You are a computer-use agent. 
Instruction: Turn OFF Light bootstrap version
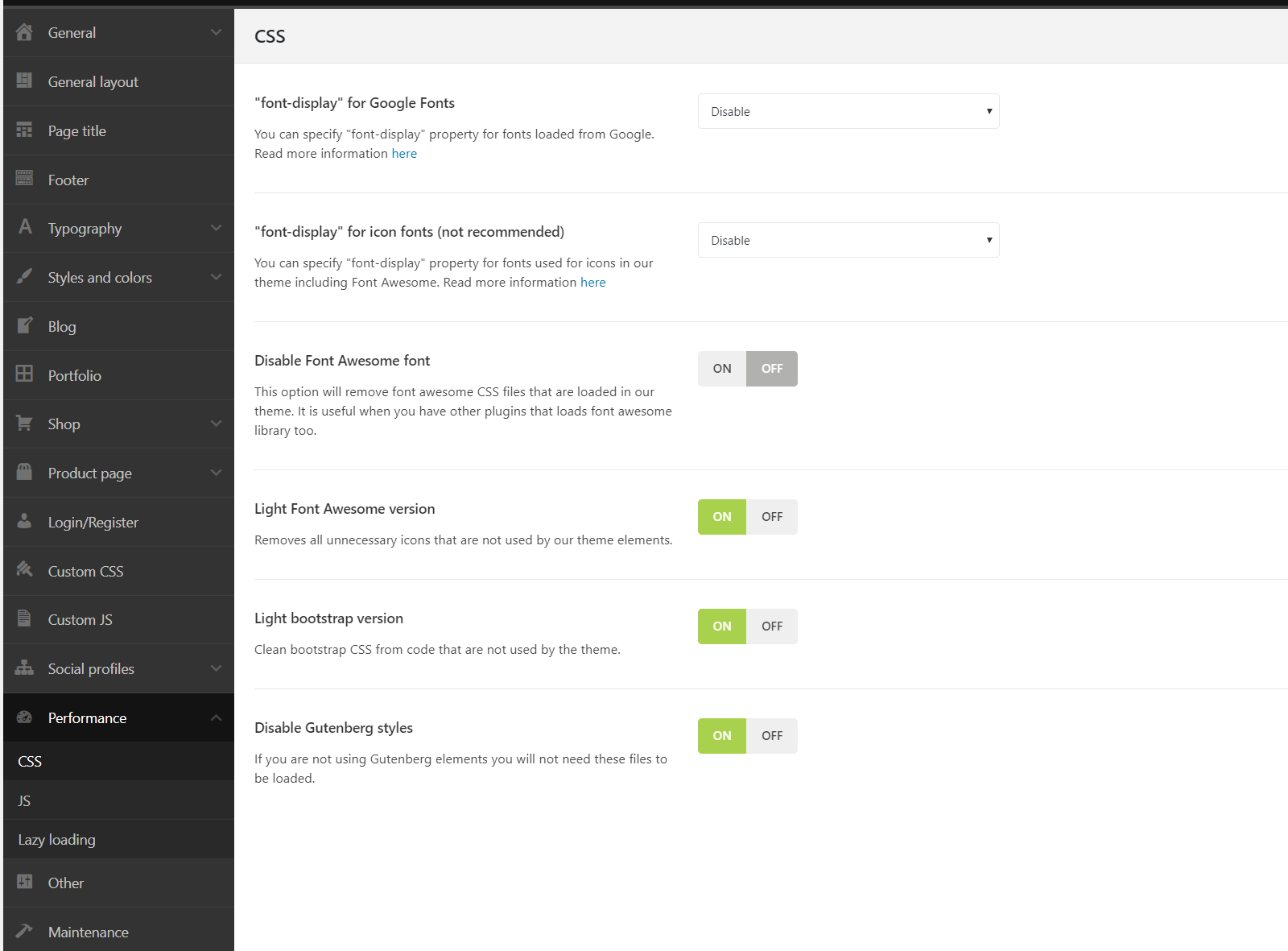click(772, 626)
